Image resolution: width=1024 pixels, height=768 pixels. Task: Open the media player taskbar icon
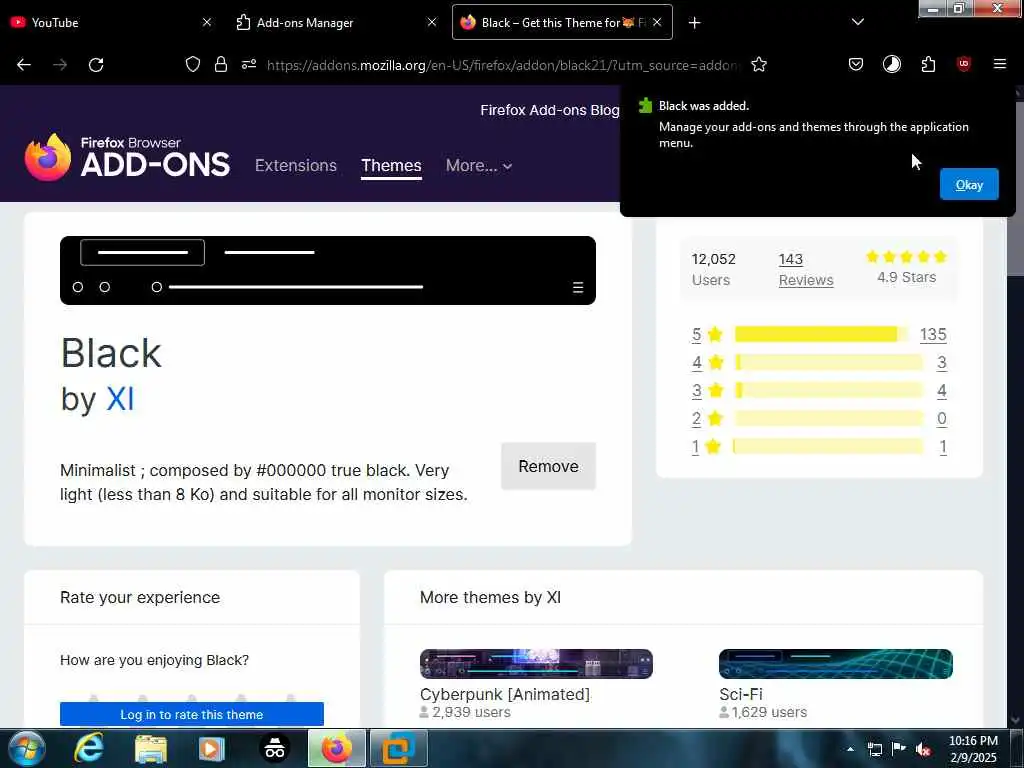click(x=211, y=749)
